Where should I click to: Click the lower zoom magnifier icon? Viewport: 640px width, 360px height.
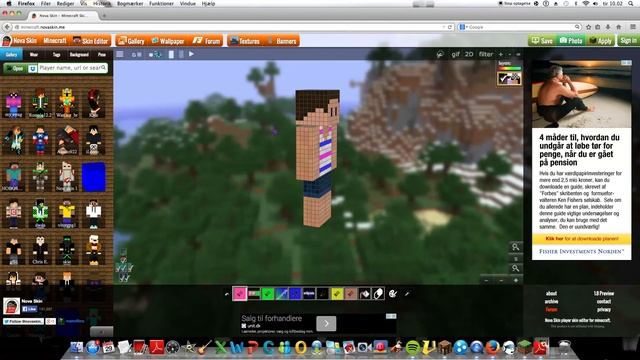click(x=516, y=268)
